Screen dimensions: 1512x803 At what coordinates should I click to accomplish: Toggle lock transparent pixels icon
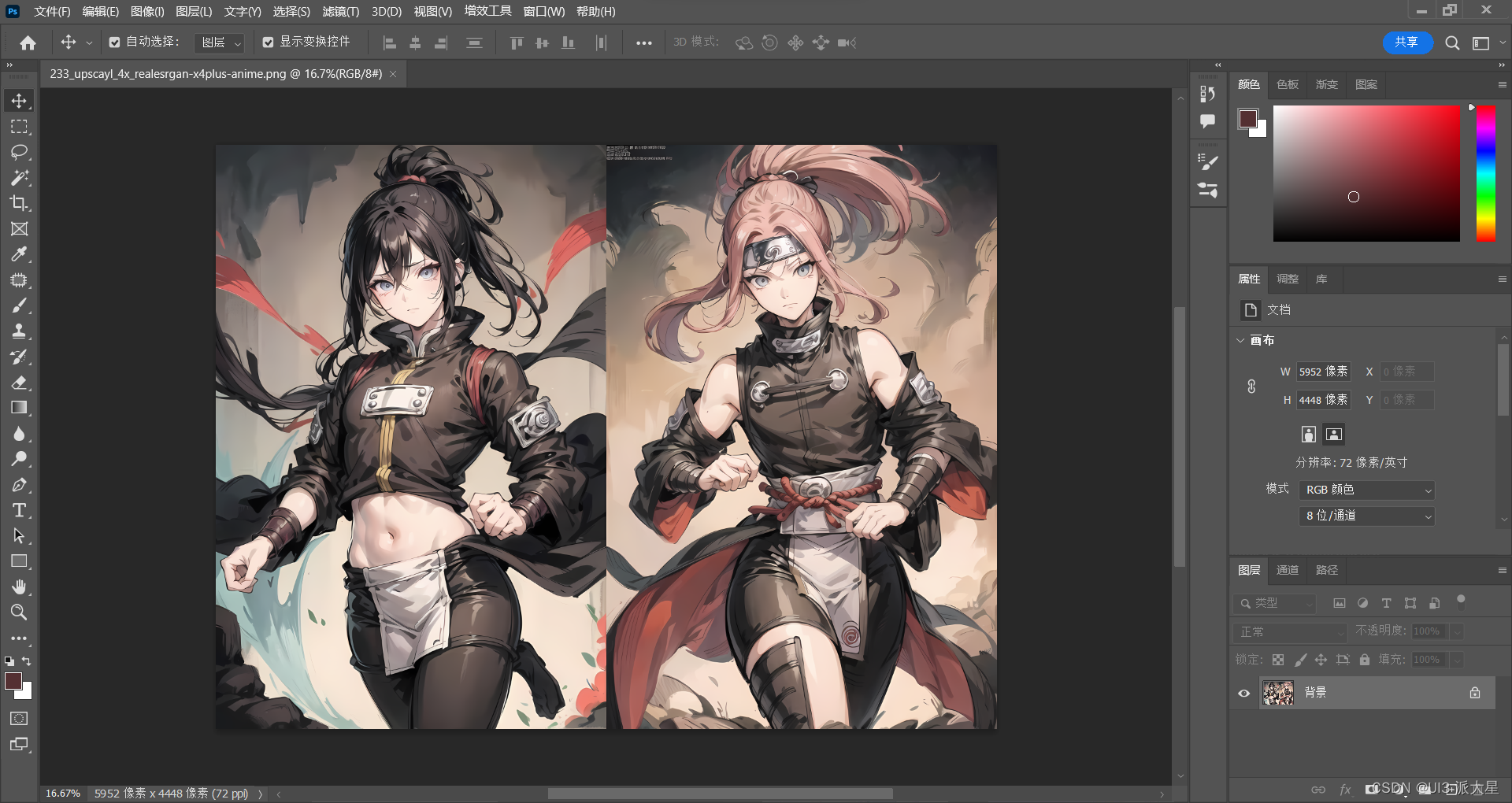[x=1278, y=660]
